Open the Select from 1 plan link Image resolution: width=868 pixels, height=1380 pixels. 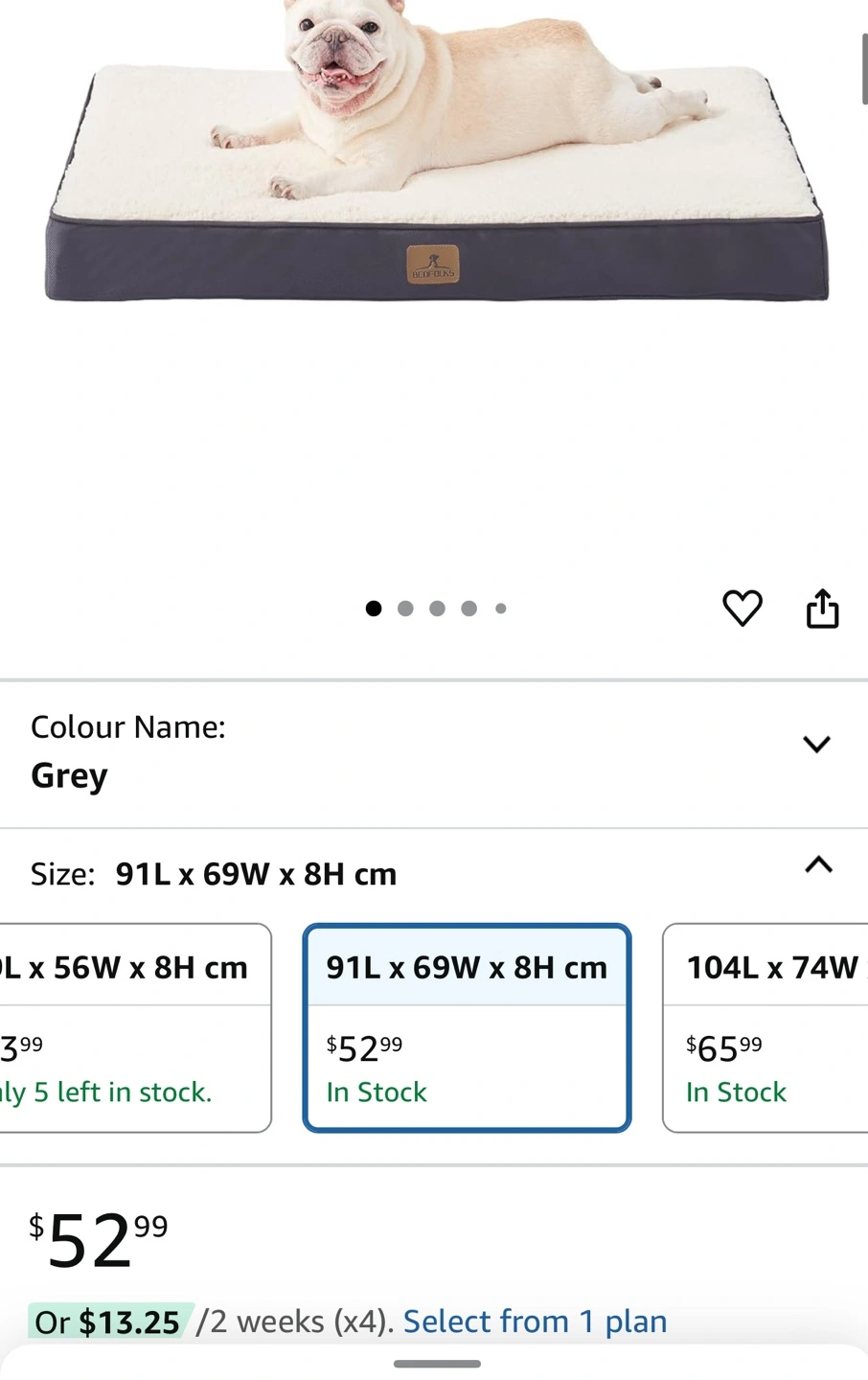tap(535, 1322)
